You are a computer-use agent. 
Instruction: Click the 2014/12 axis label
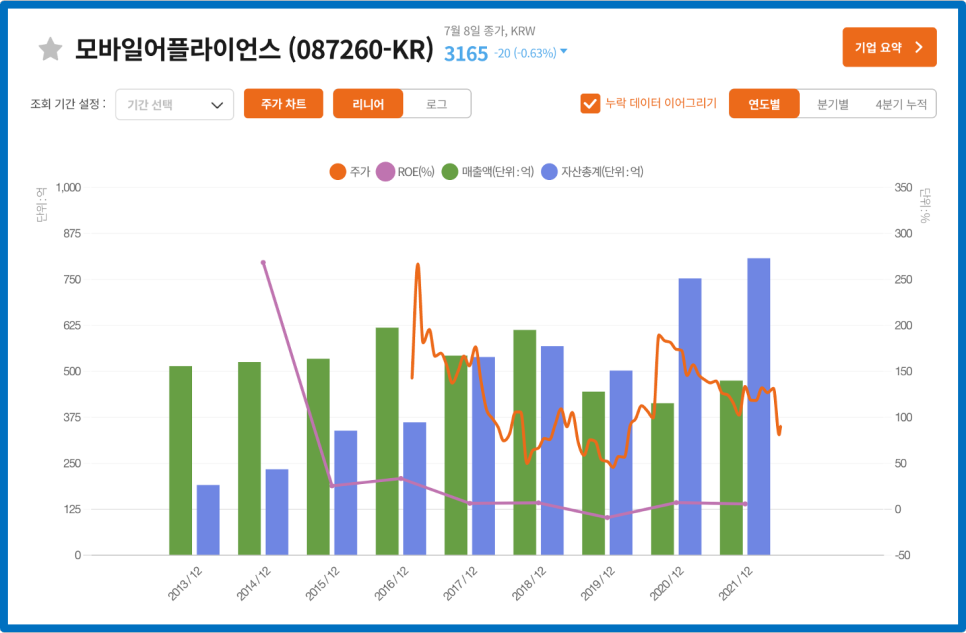254,583
